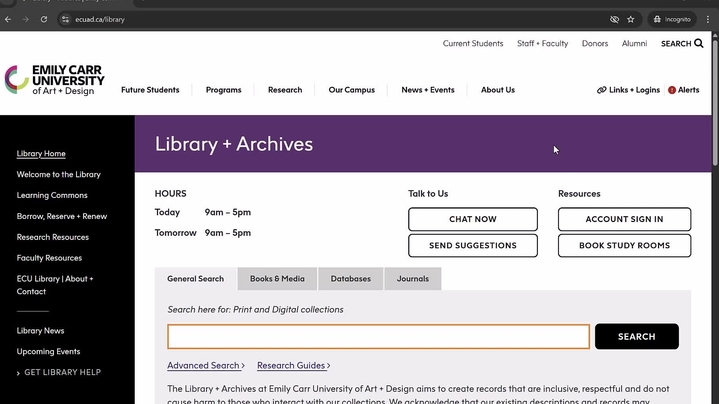
Task: Focus the library collection search field
Action: click(x=378, y=337)
